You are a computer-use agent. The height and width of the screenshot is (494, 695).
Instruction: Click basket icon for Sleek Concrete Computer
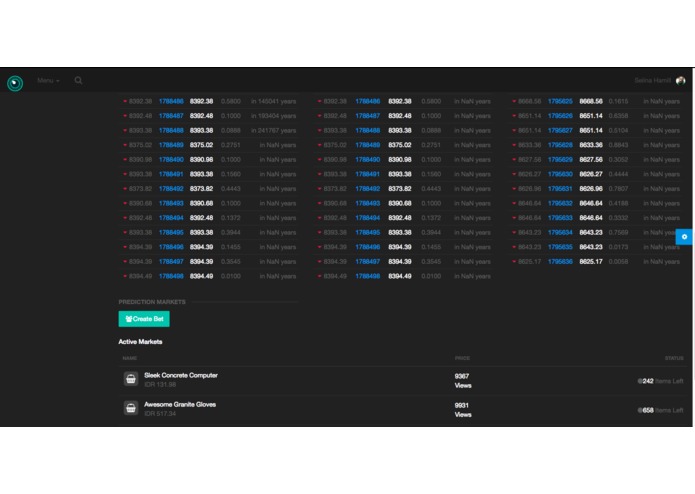coord(131,379)
